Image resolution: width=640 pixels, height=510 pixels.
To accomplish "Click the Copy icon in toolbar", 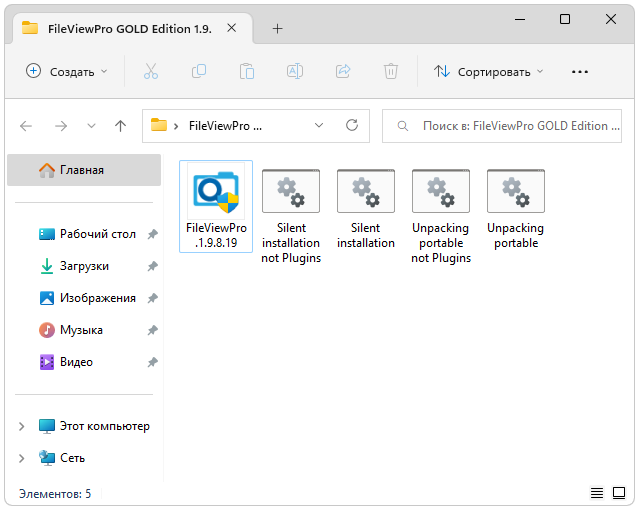I will pos(199,71).
